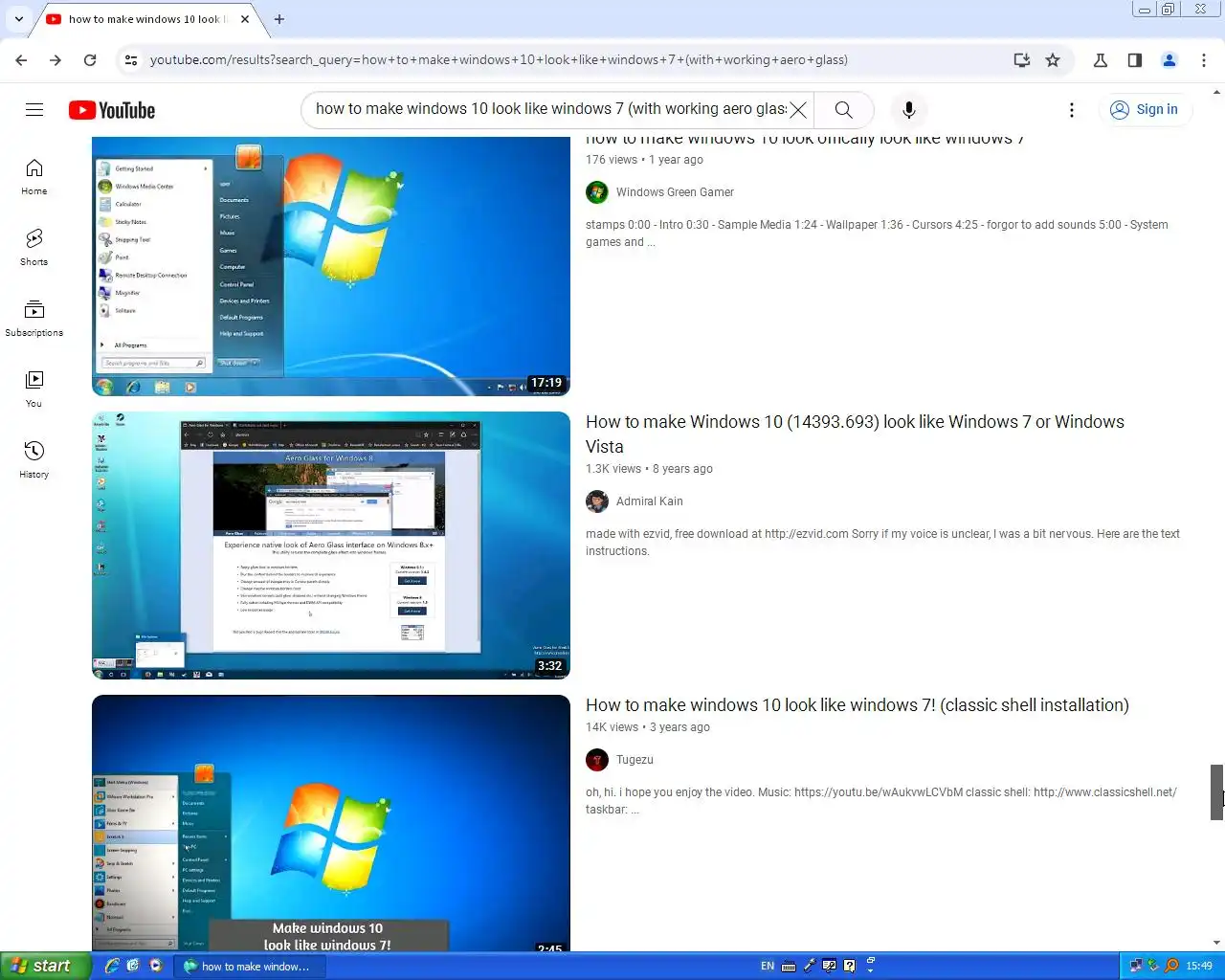Click the EN language indicator
This screenshot has width=1225, height=980.
tap(768, 967)
